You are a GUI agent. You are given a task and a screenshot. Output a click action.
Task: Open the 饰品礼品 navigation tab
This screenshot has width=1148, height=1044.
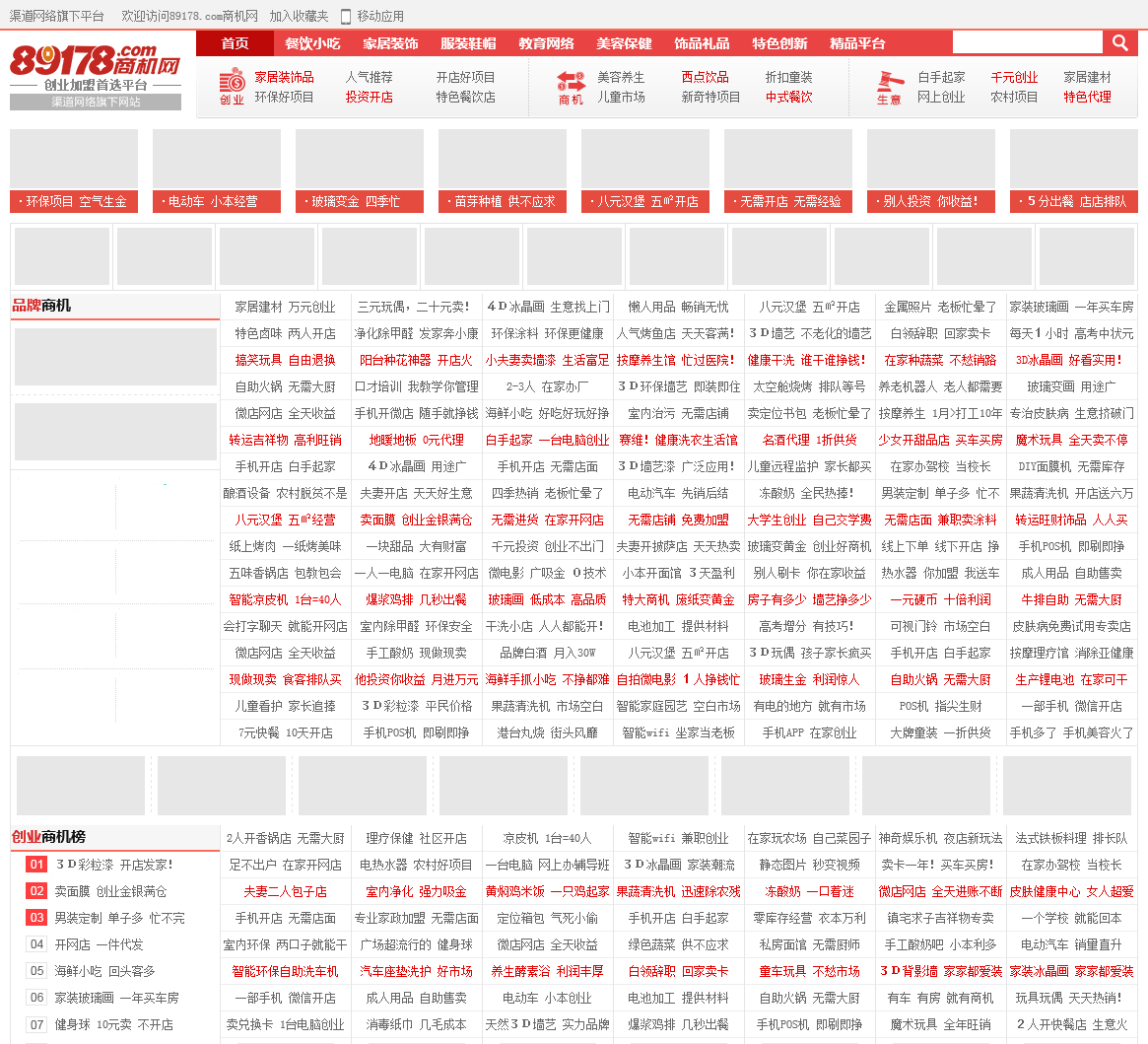click(703, 43)
